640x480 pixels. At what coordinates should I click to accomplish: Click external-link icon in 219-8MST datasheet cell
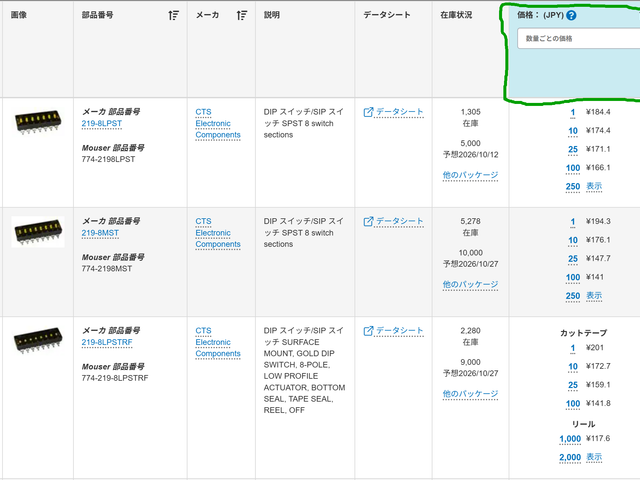pos(368,221)
